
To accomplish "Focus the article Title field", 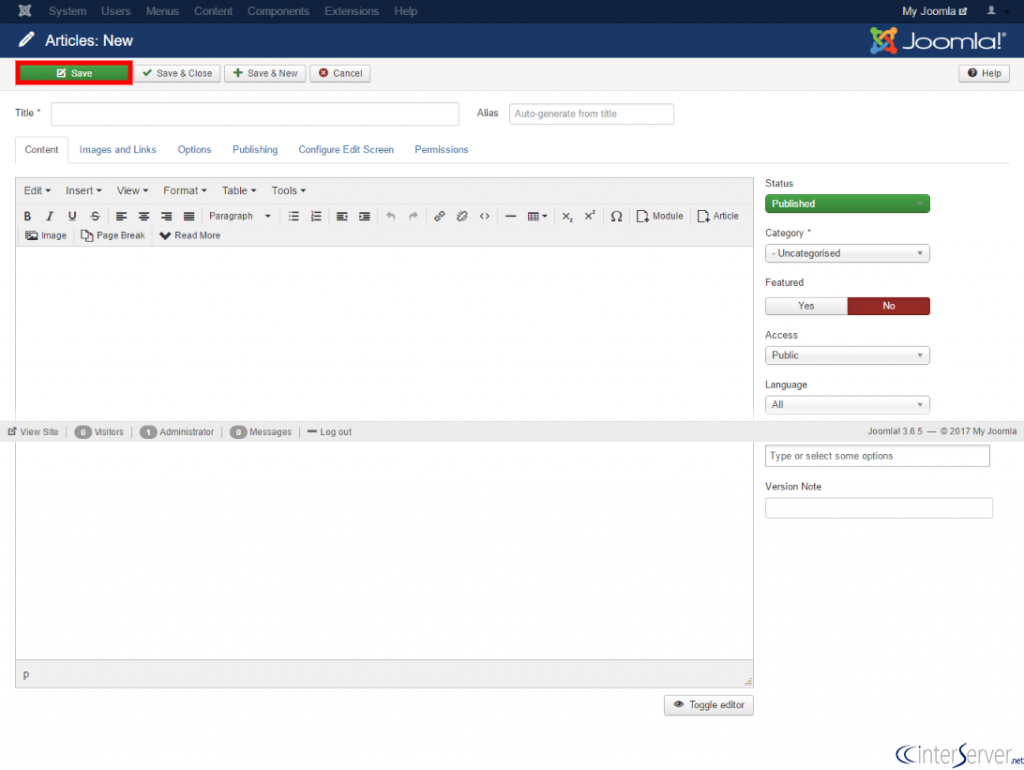I will coord(255,114).
